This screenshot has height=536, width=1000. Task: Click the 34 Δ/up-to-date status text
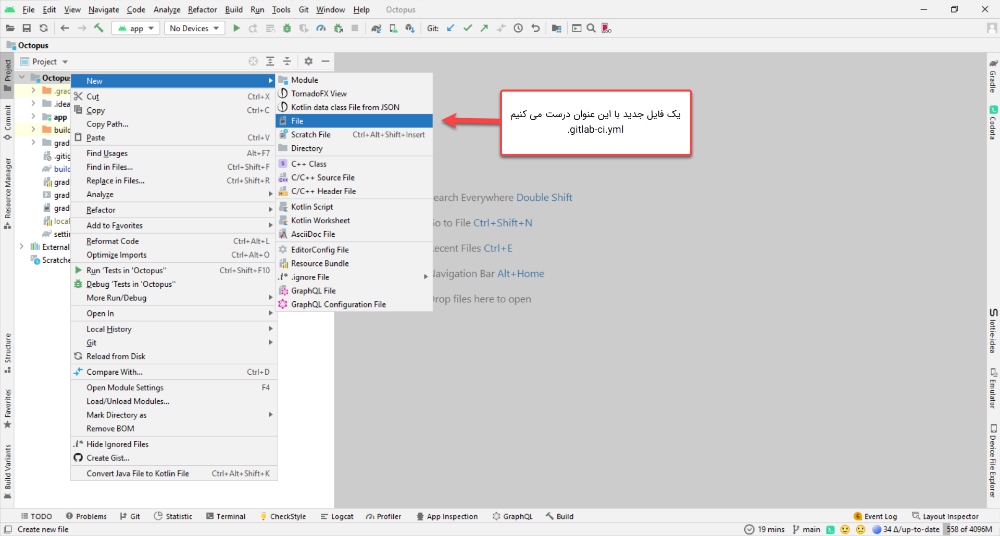906,530
